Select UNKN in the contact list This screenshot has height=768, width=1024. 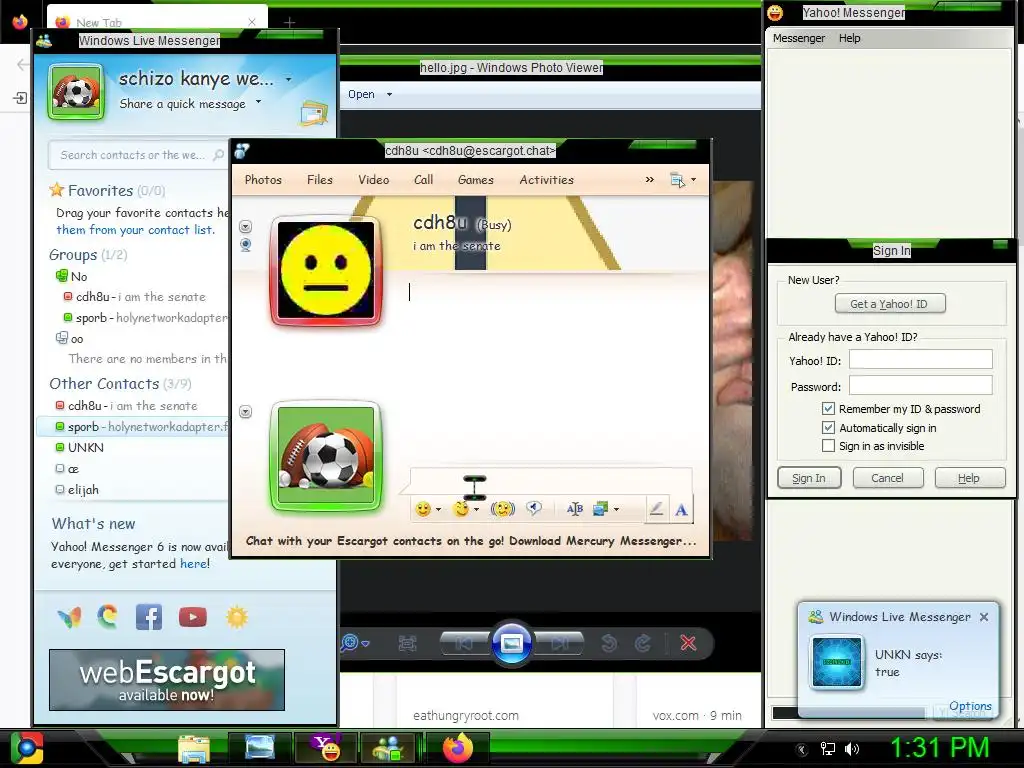86,447
